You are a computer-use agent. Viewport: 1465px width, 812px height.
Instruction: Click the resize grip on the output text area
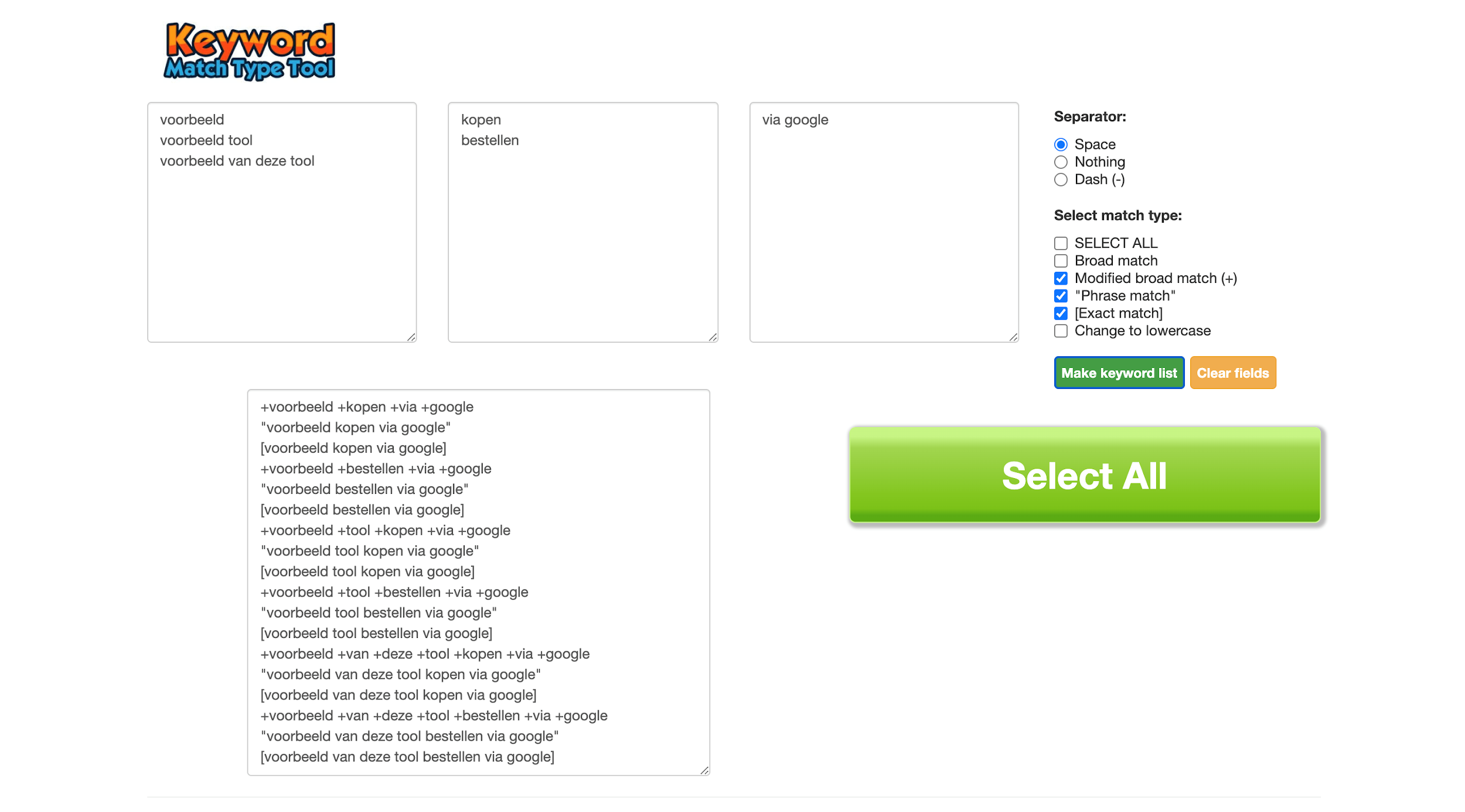tap(704, 770)
